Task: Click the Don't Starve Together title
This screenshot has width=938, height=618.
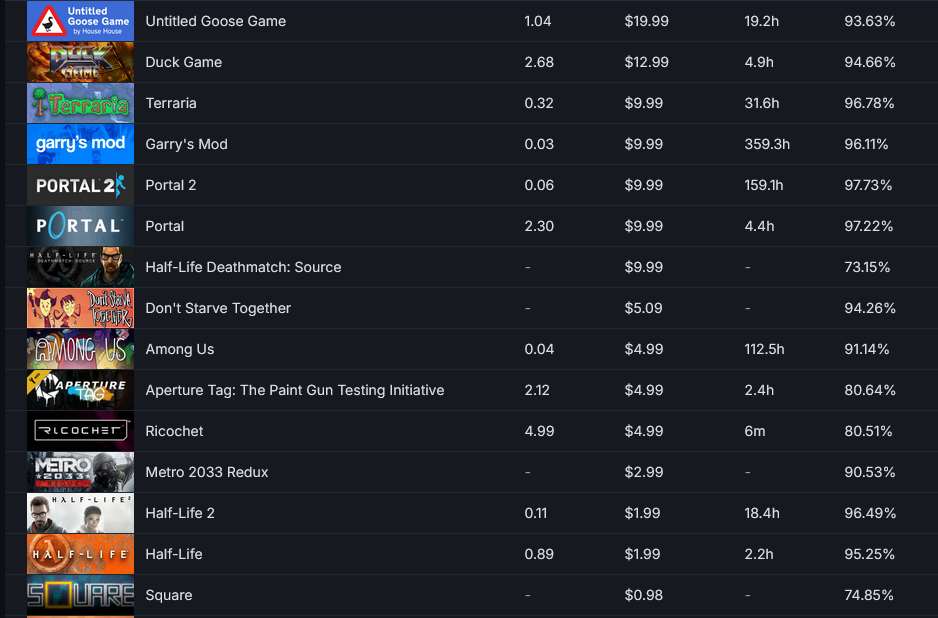Action: [218, 308]
